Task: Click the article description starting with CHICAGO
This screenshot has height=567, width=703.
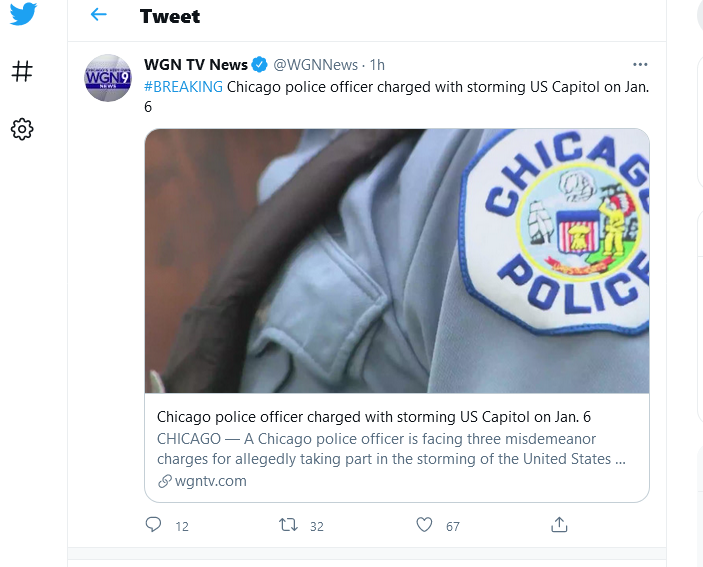Action: (x=391, y=449)
